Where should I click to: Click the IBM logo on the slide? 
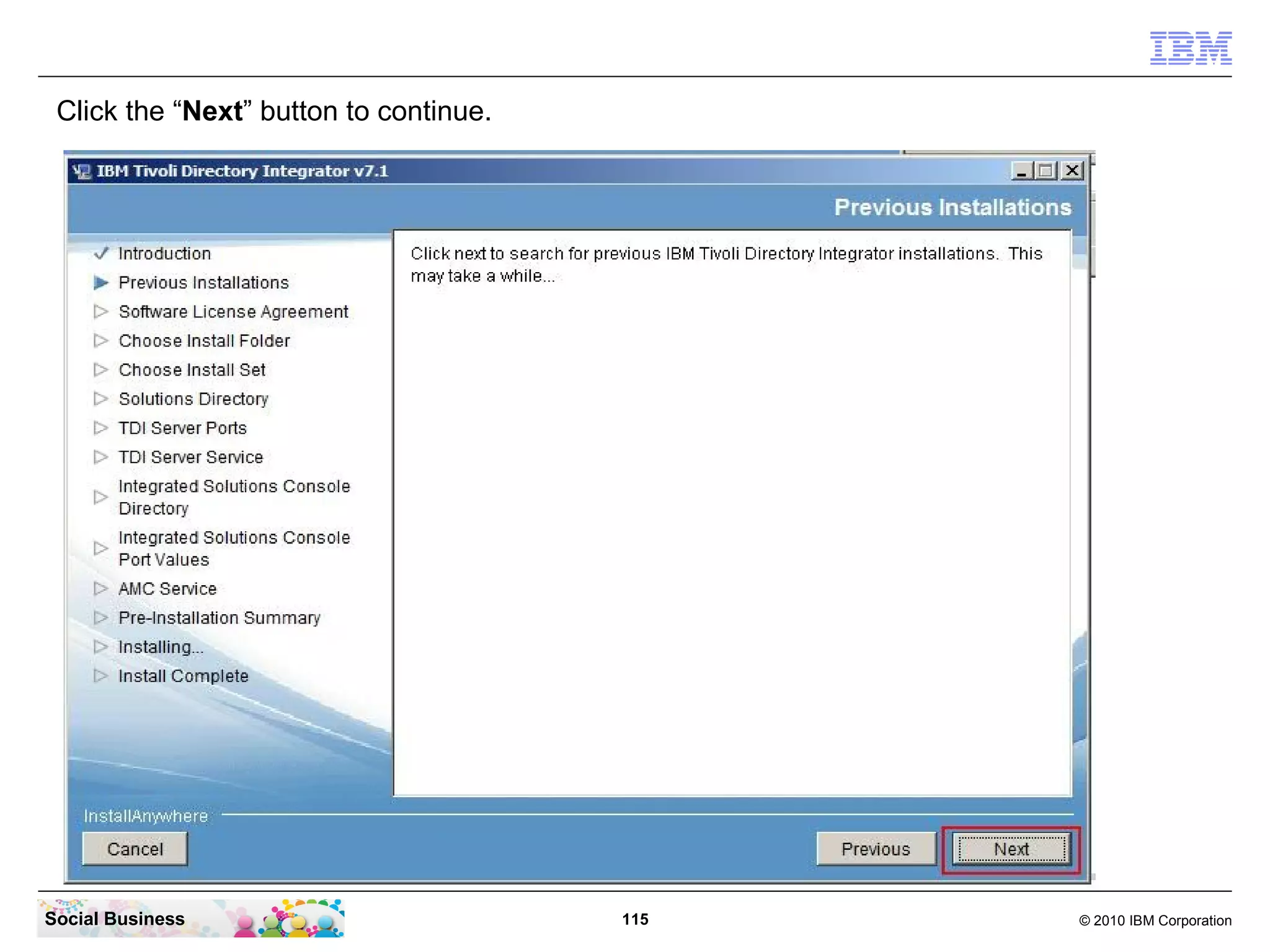1191,48
